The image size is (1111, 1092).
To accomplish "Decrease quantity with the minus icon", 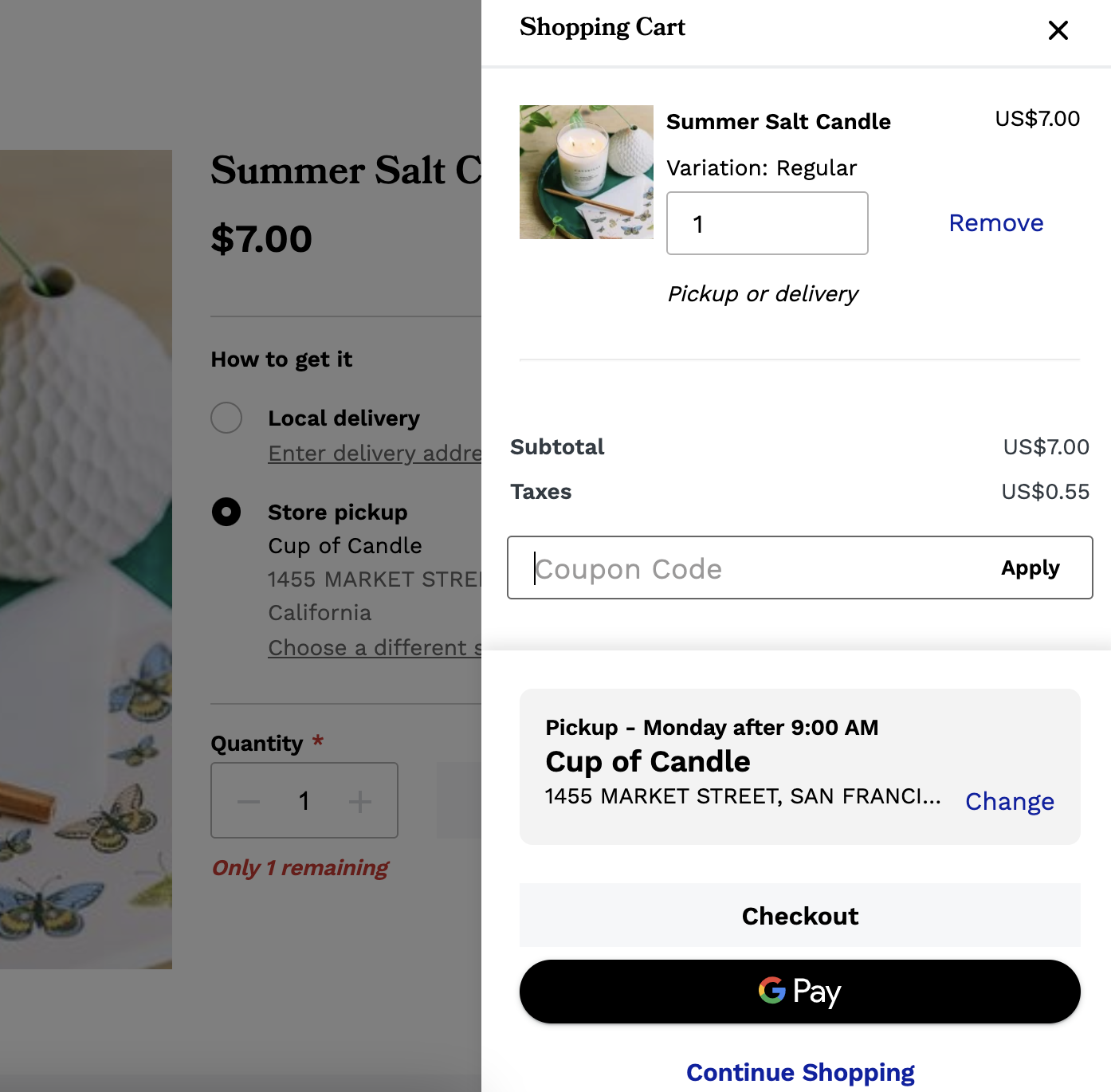I will click(249, 801).
